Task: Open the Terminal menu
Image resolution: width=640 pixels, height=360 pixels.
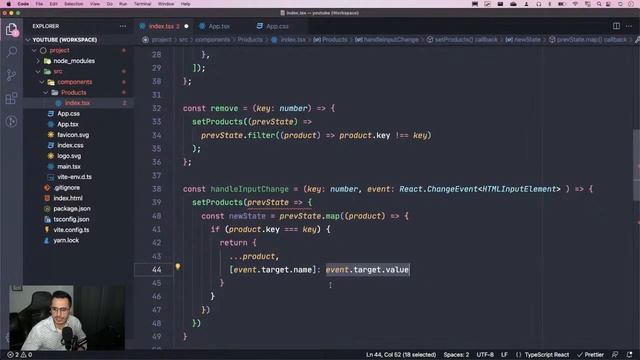Action: pyautogui.click(x=142, y=4)
